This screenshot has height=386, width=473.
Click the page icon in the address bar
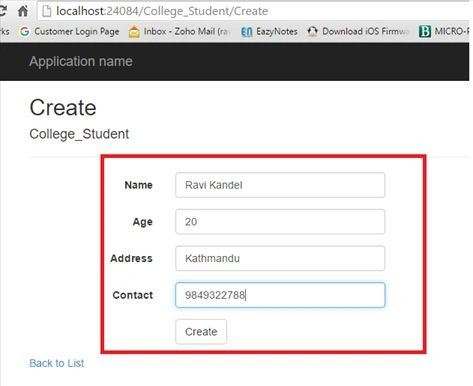tap(47, 11)
